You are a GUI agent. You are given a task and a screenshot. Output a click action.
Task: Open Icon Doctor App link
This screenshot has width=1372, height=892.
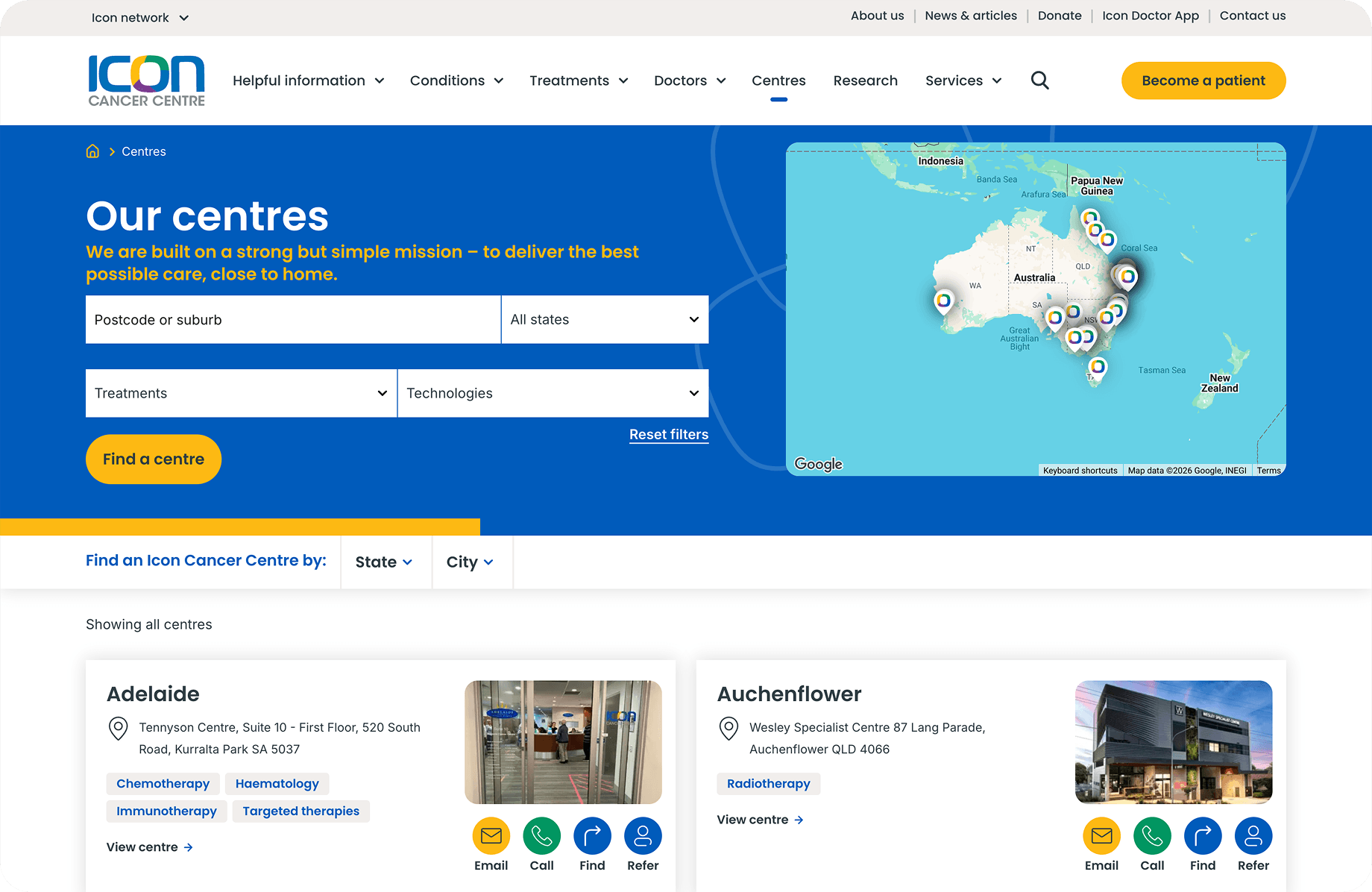pos(1151,16)
